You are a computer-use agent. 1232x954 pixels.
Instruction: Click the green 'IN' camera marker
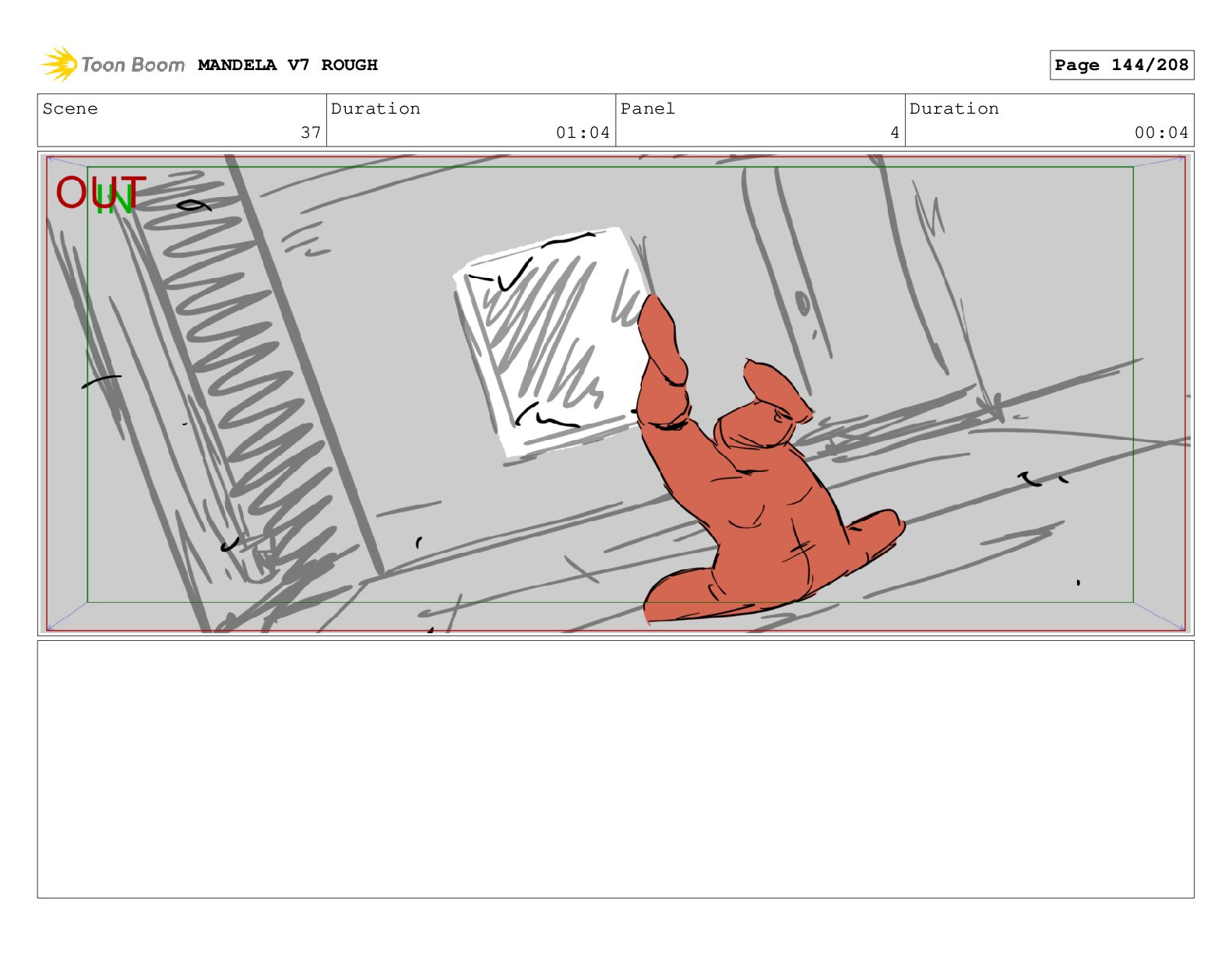click(114, 201)
